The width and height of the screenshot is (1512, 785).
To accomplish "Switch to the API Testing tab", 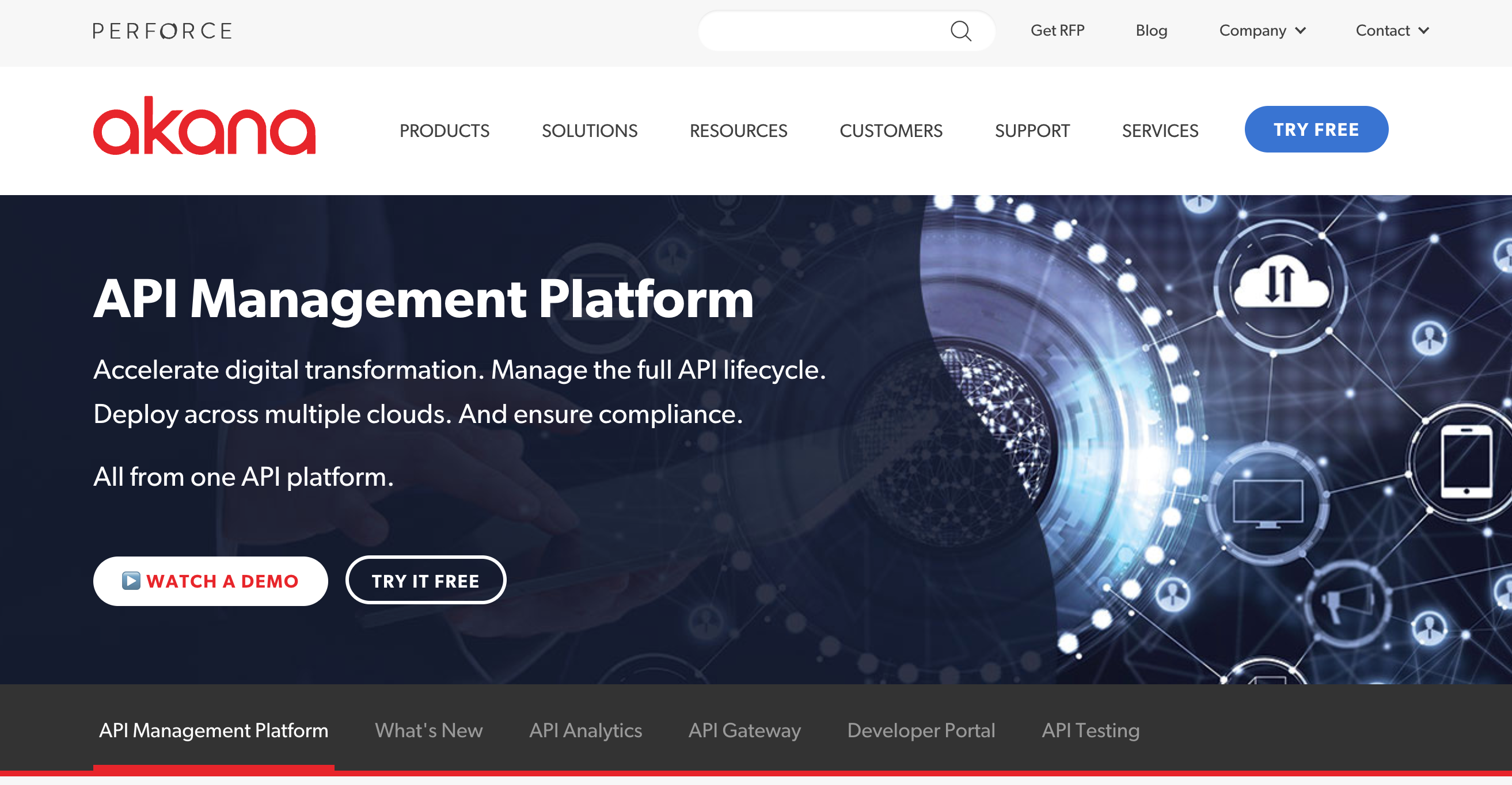I will tap(1091, 730).
